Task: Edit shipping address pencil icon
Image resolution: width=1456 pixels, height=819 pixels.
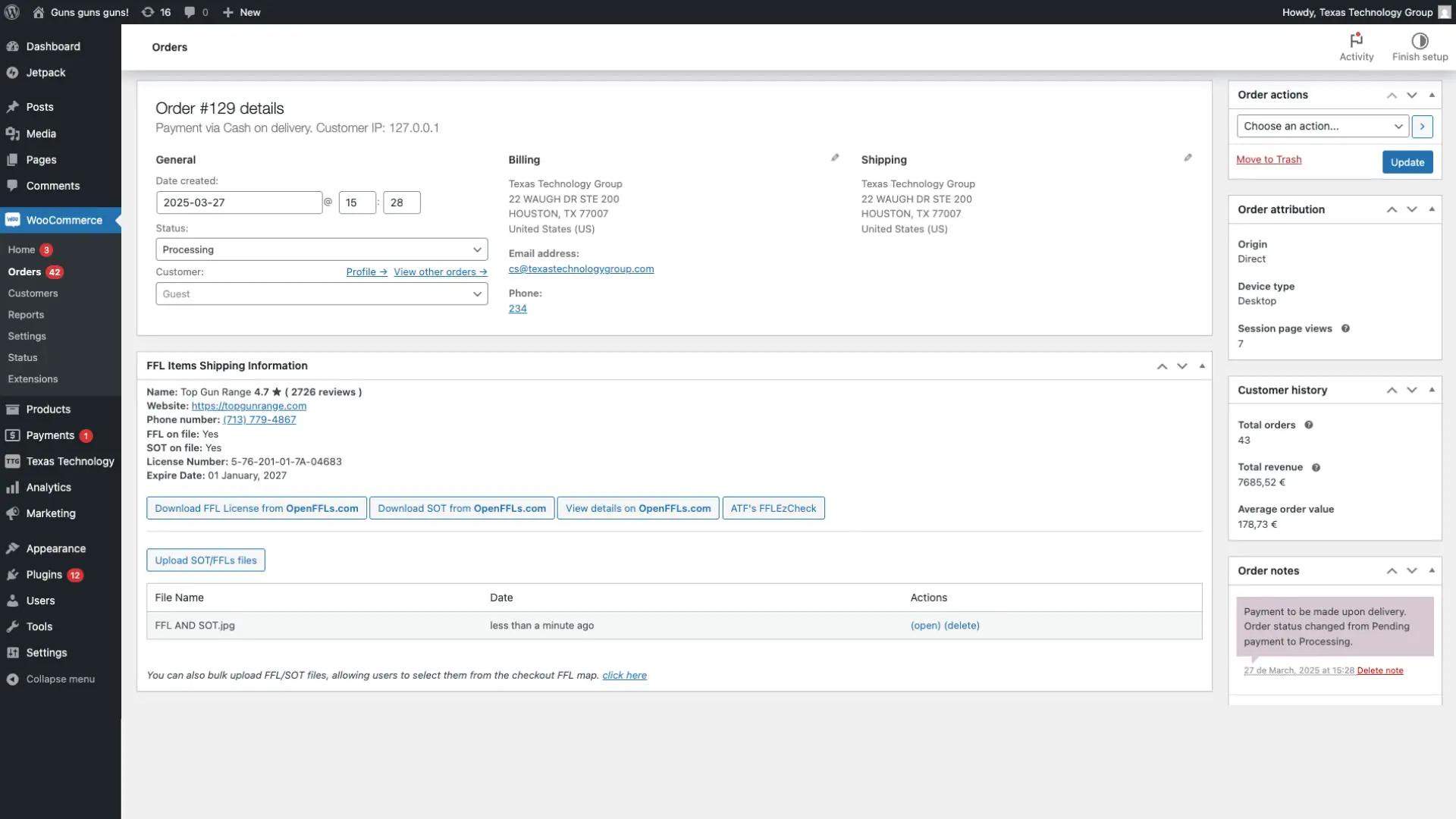Action: pos(1188,158)
